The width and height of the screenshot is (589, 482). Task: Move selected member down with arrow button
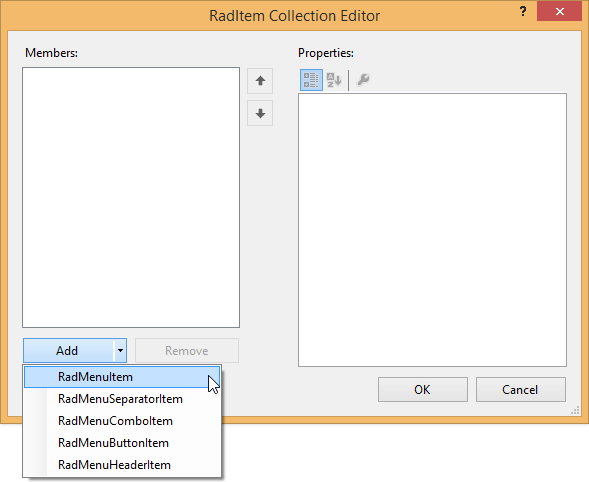click(x=260, y=113)
